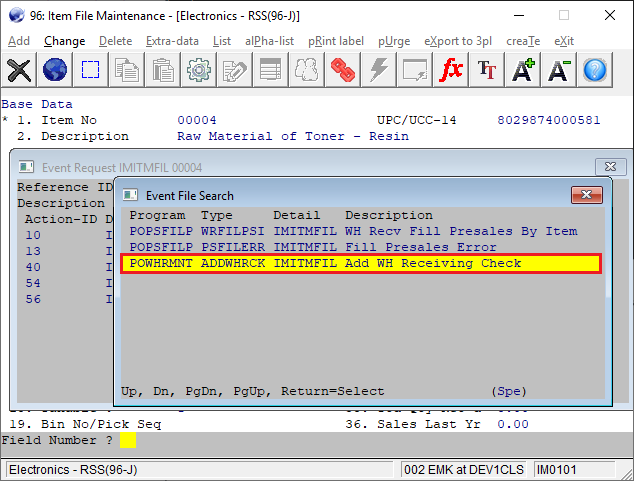Viewport: 634px width, 481px height.
Task: Open the fx formula function icon
Action: click(452, 70)
